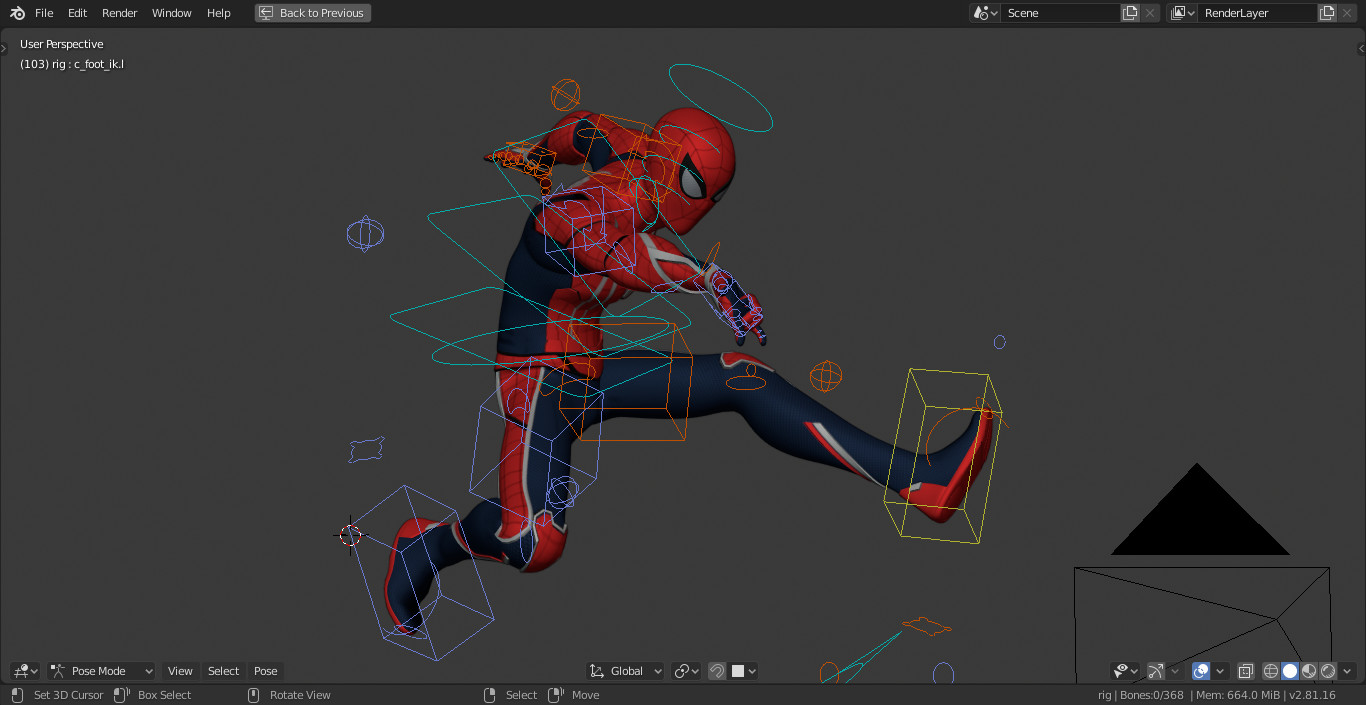The width and height of the screenshot is (1366, 705).
Task: Click the snap target color swatch
Action: [x=737, y=671]
